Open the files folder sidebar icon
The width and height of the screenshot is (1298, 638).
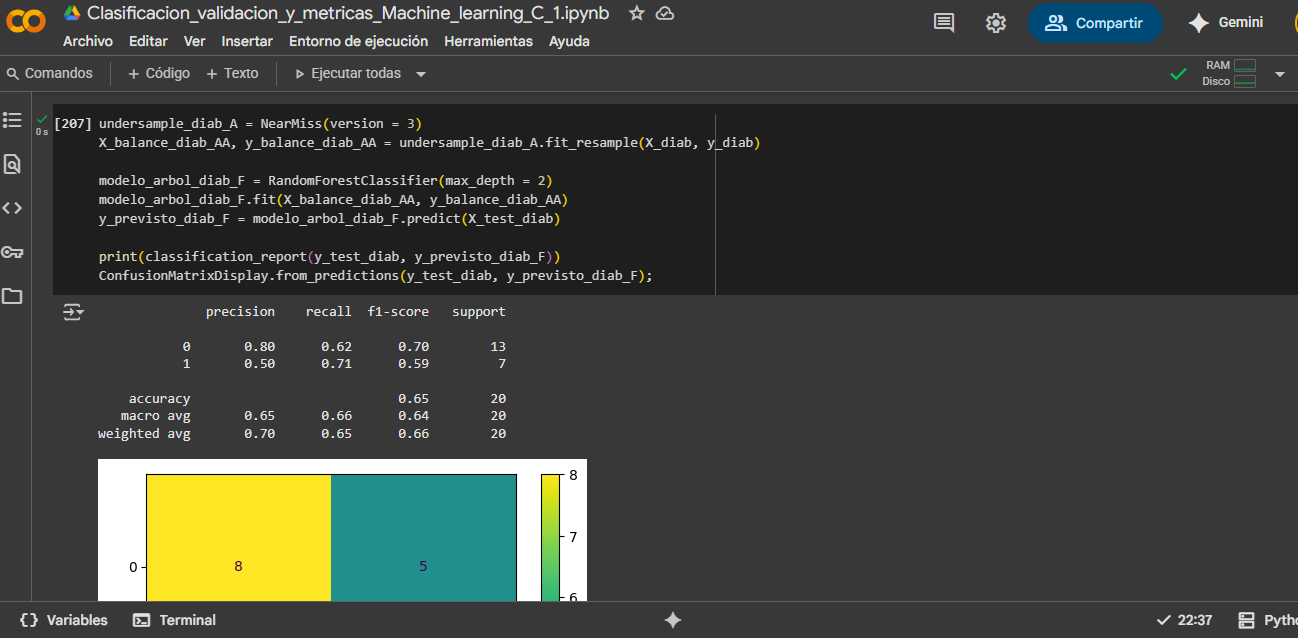[12, 296]
